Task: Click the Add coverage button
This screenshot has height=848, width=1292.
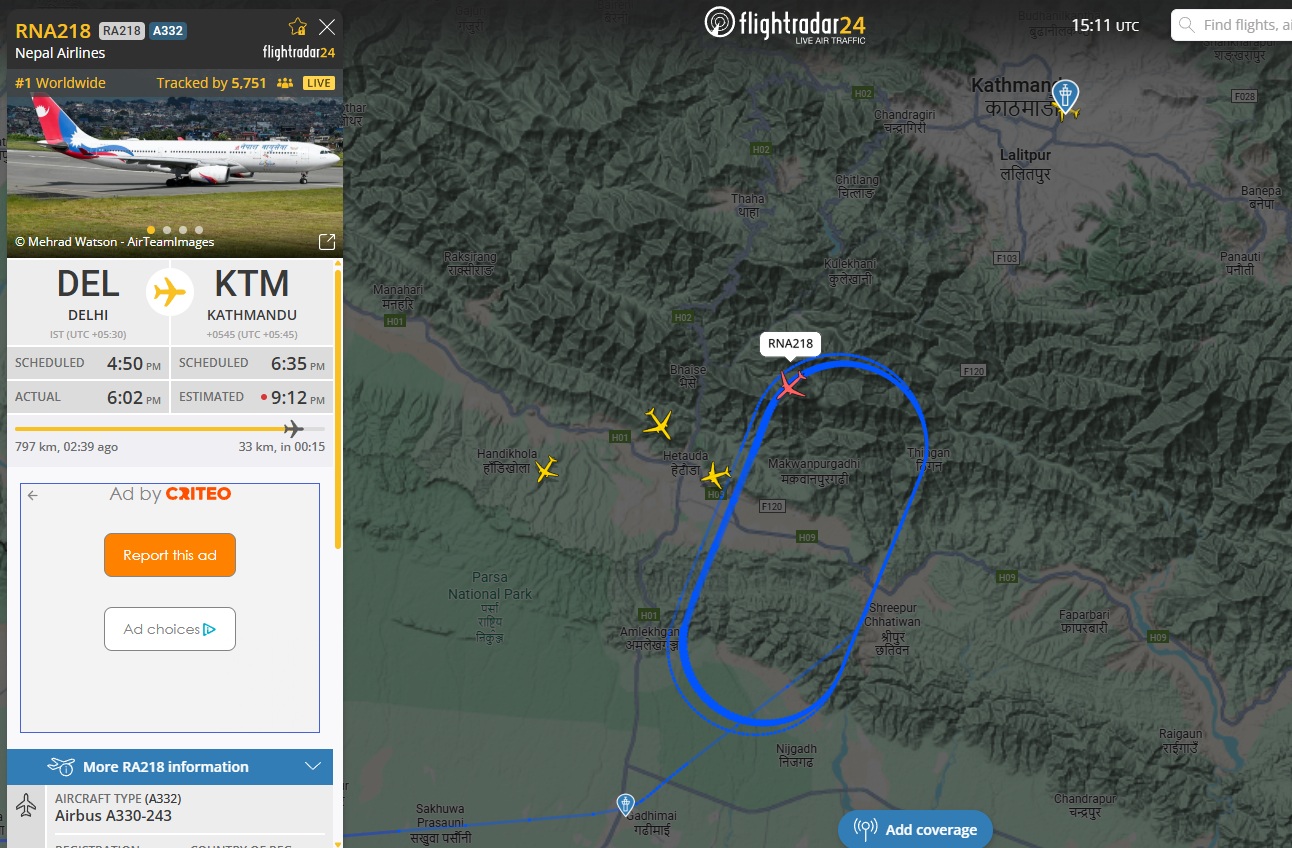Action: (x=915, y=829)
